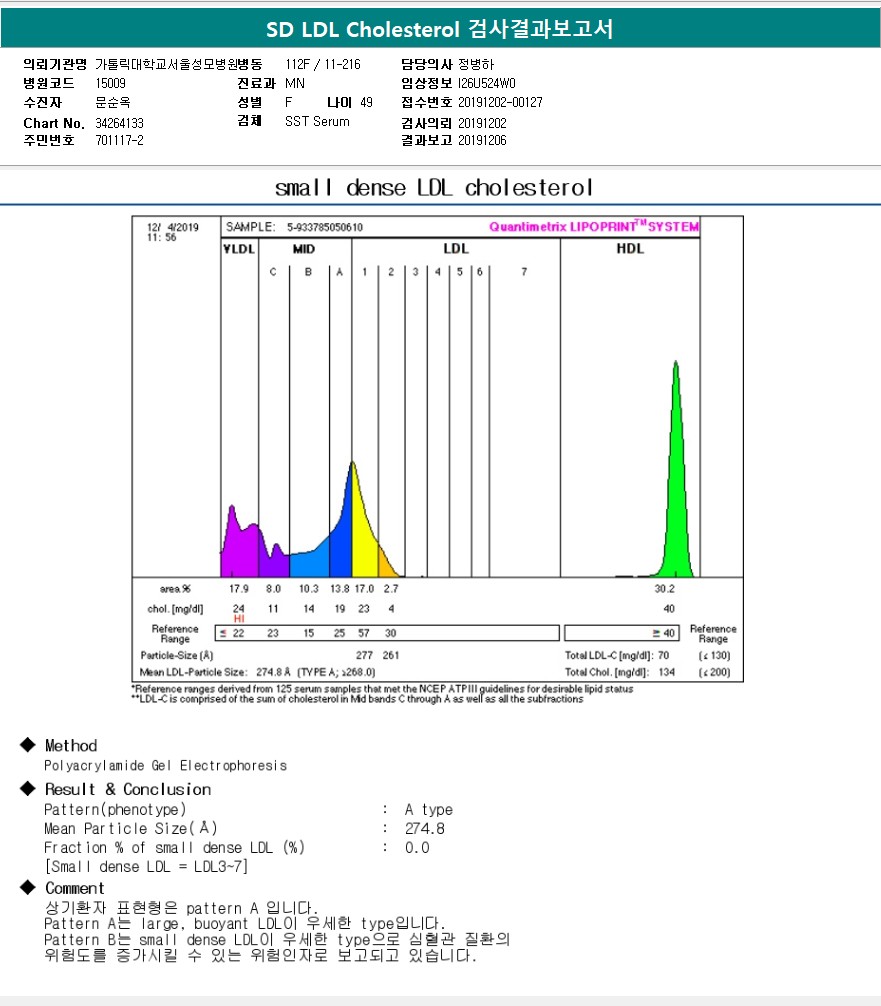Click 'Polyacrylamide Gel Electrophoresis' text
881x1006 pixels.
pyautogui.click(x=166, y=765)
